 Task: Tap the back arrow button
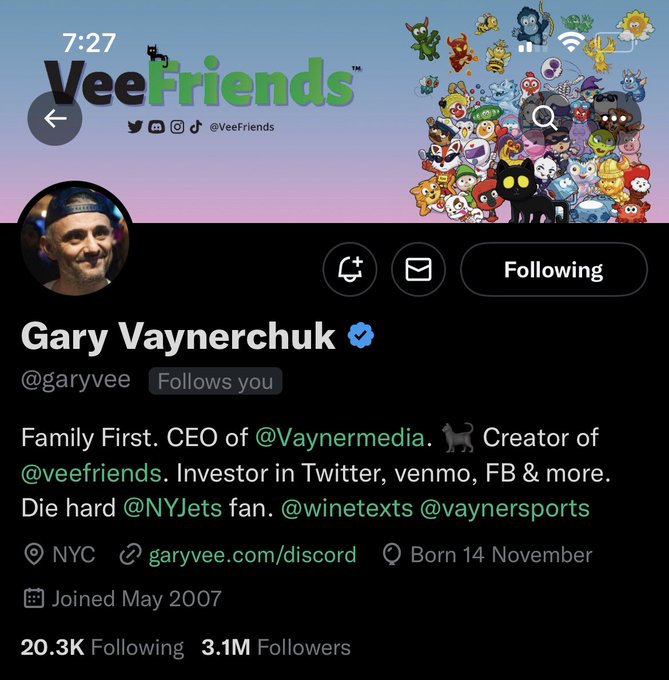pos(55,118)
